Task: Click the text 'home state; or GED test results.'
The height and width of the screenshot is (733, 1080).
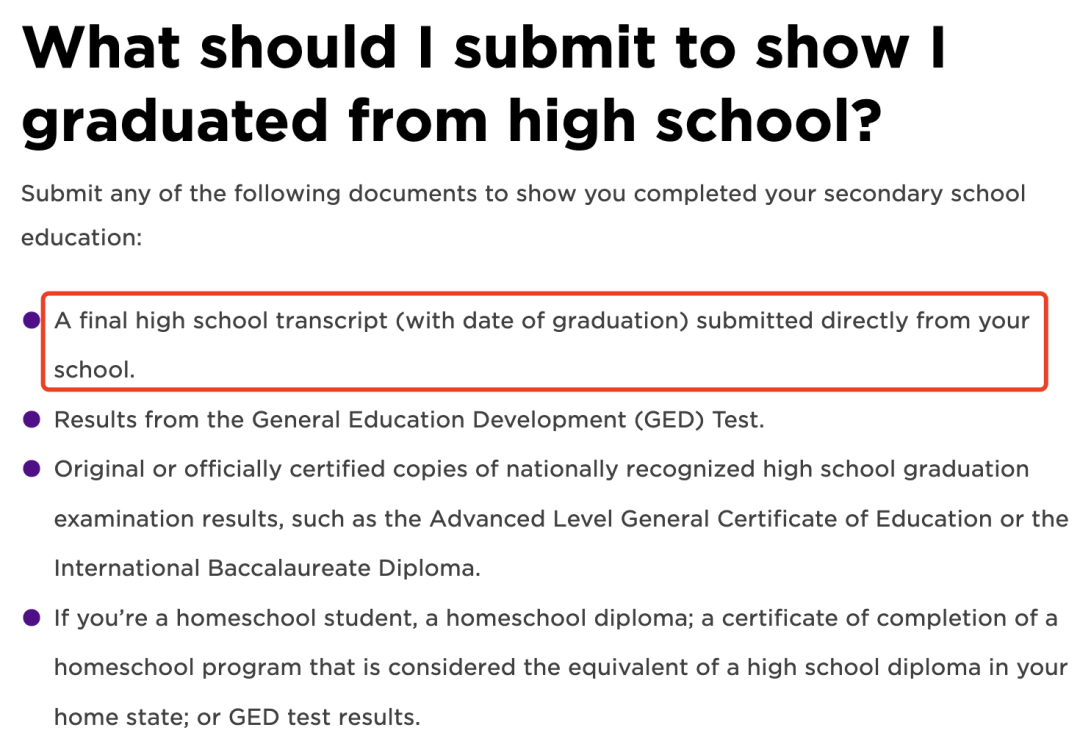Action: coord(237,717)
